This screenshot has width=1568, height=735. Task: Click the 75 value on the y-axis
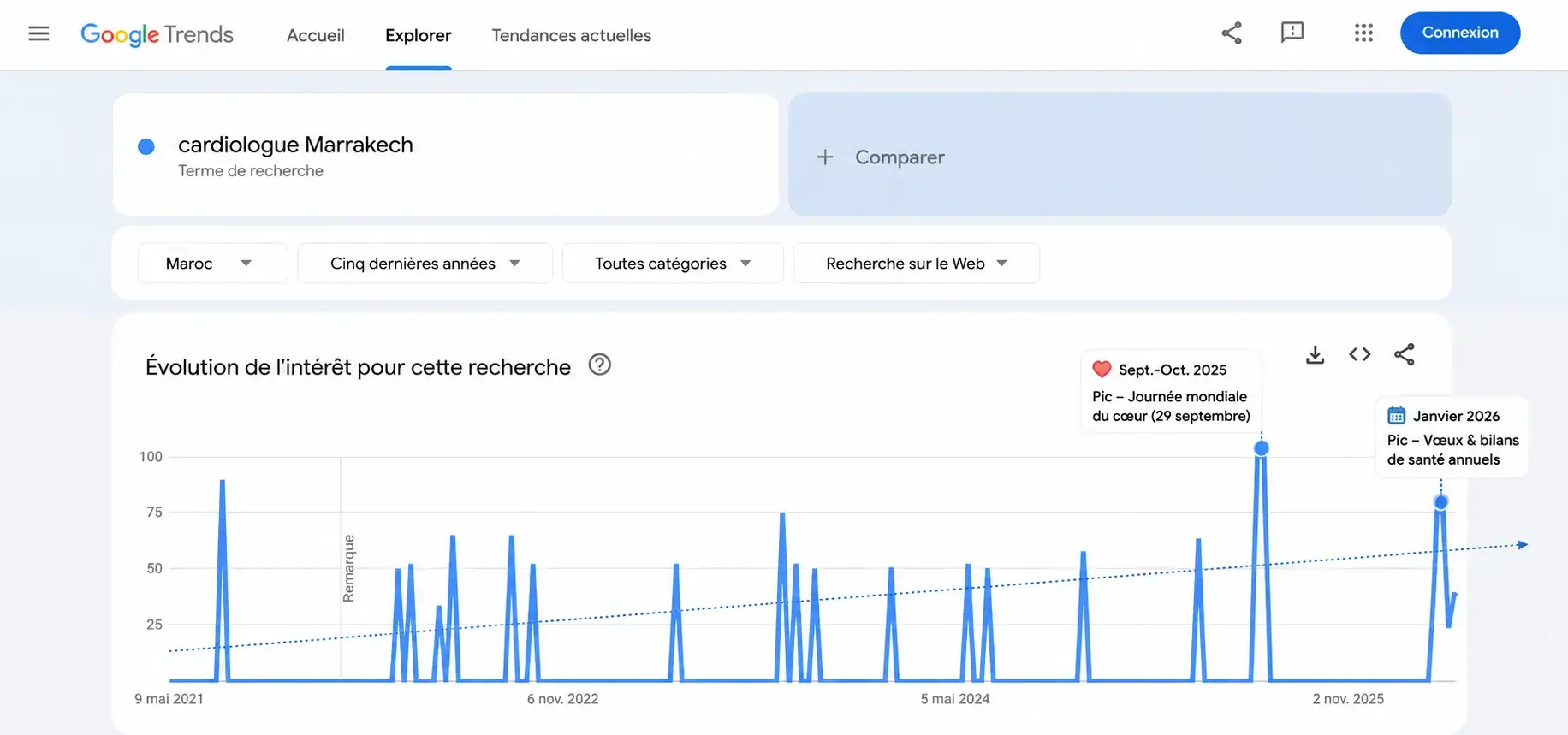pos(154,513)
